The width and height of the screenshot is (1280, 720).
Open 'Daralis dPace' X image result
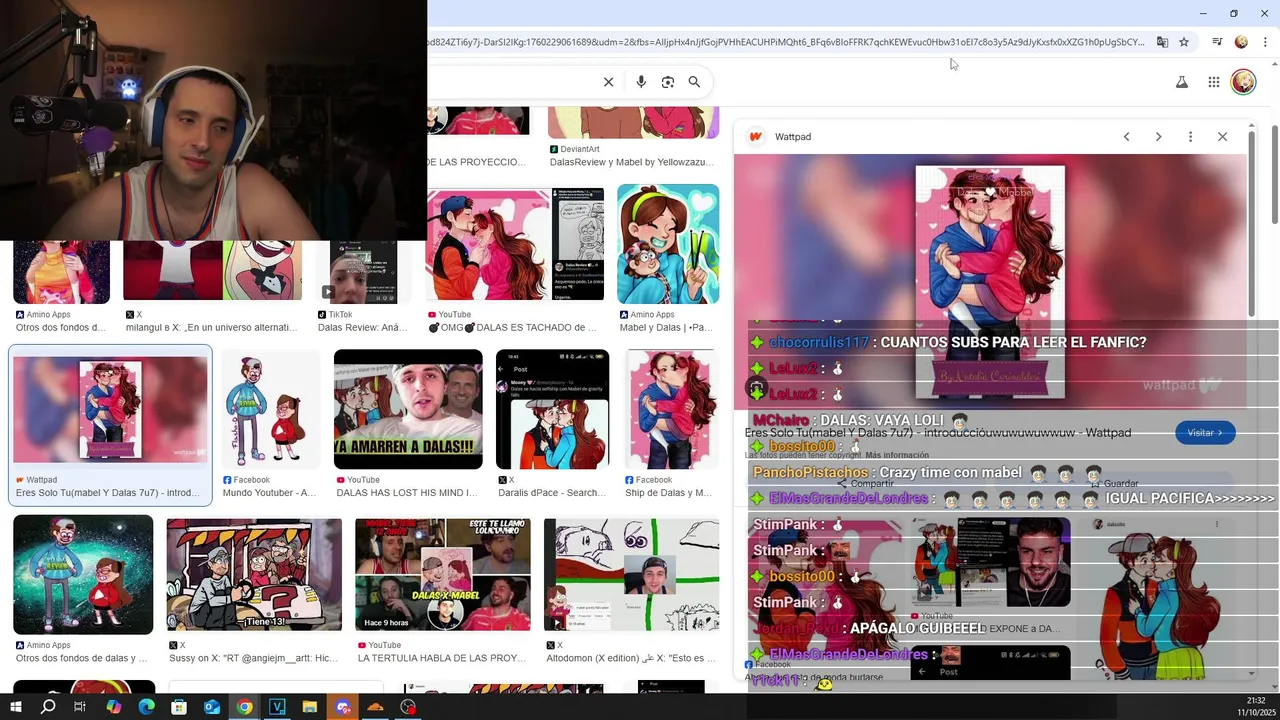[552, 410]
